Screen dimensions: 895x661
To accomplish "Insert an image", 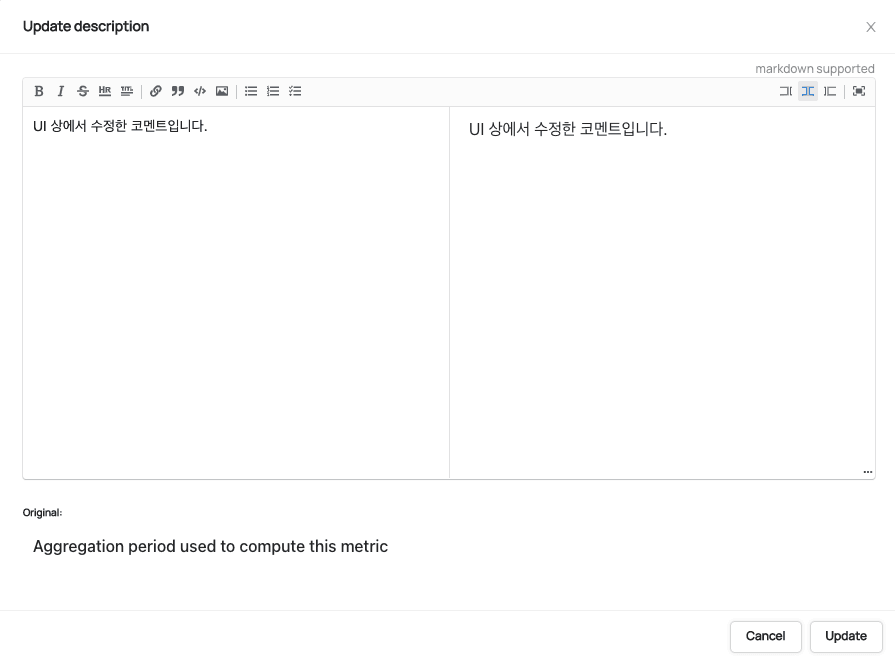I will tap(222, 91).
